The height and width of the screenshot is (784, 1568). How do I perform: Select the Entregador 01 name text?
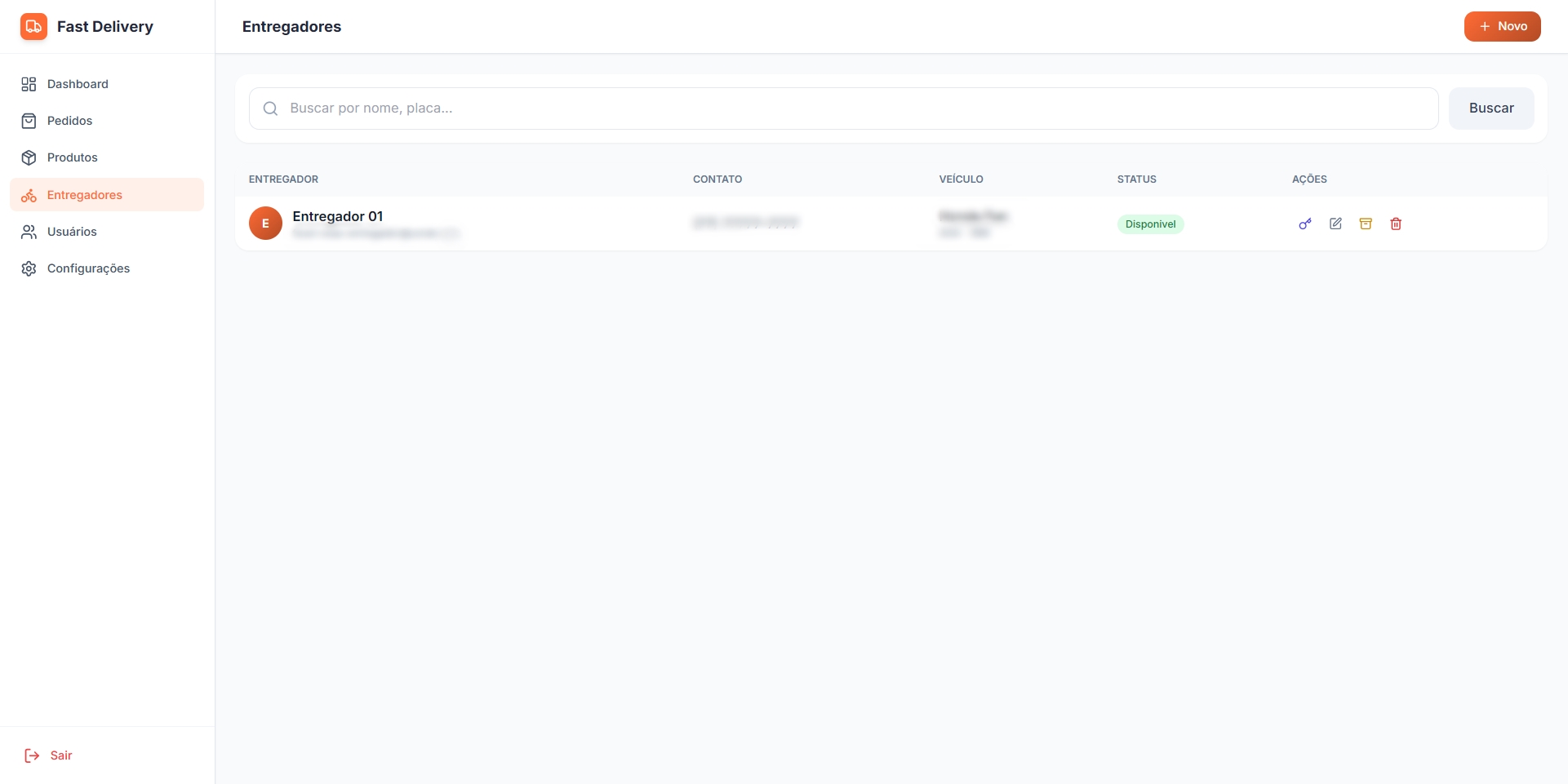point(337,216)
